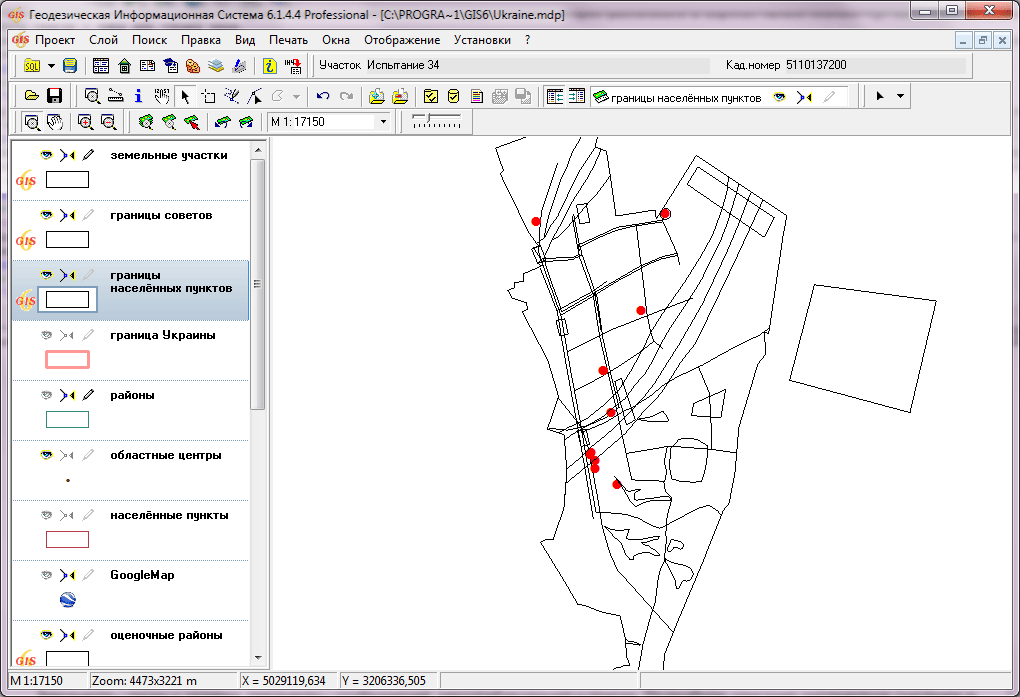Select the arrow pointer tool
1020x697 pixels.
pos(185,96)
